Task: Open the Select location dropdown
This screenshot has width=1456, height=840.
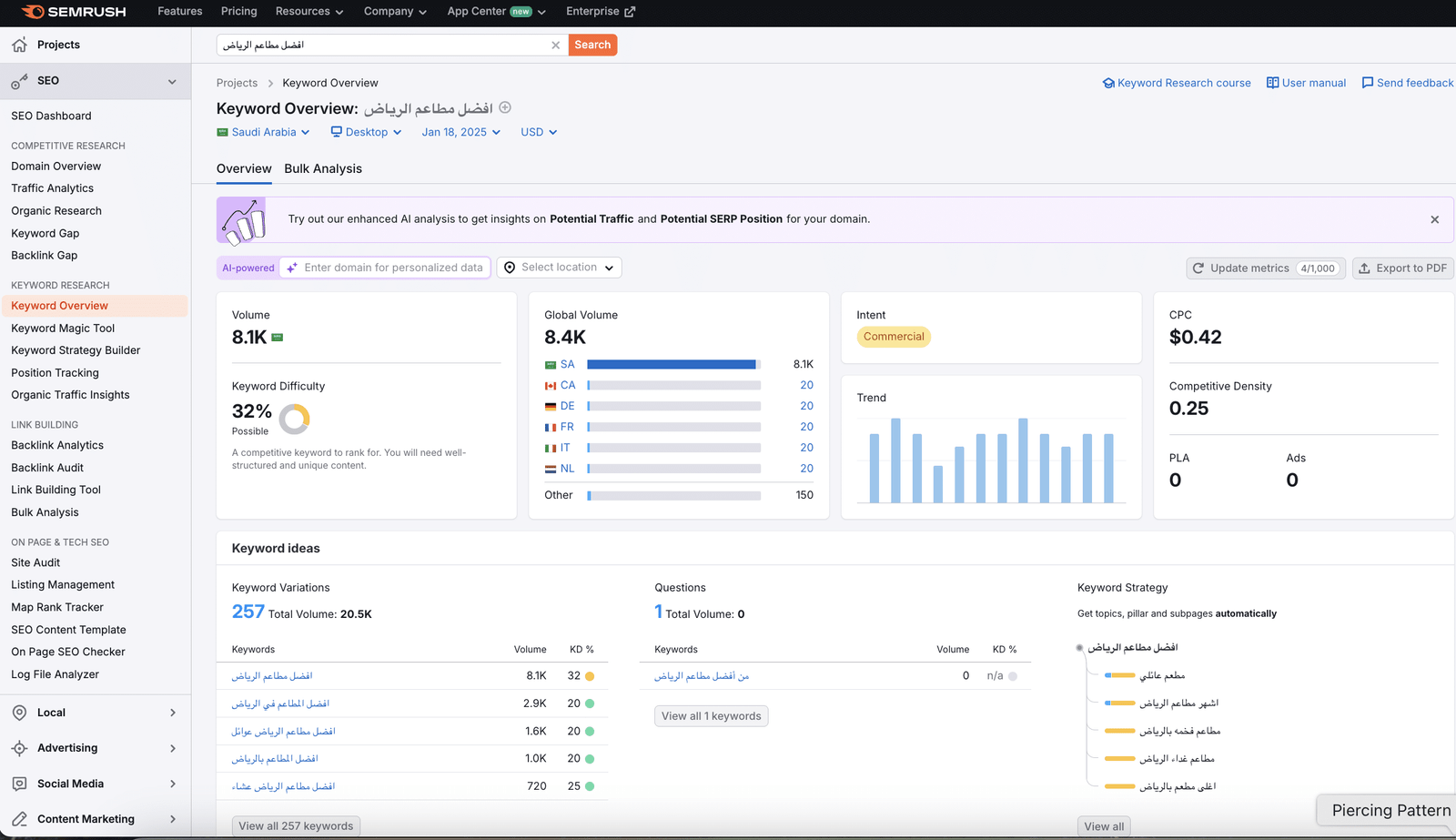Action: point(559,268)
